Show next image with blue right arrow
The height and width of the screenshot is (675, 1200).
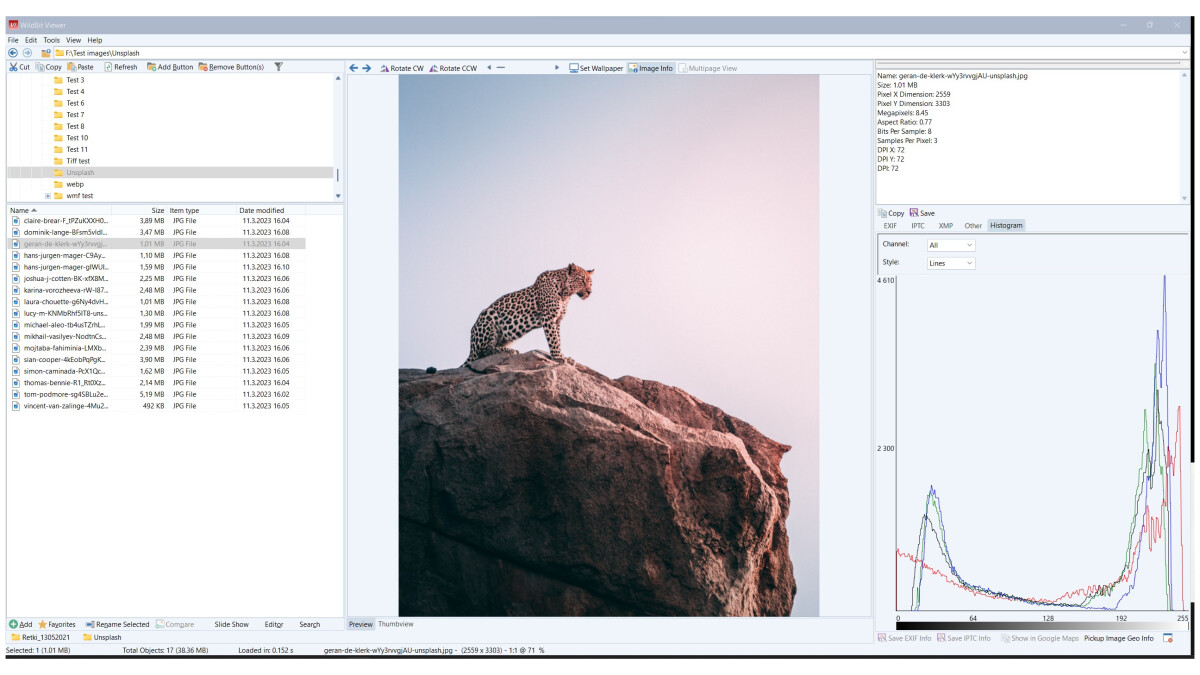[367, 68]
